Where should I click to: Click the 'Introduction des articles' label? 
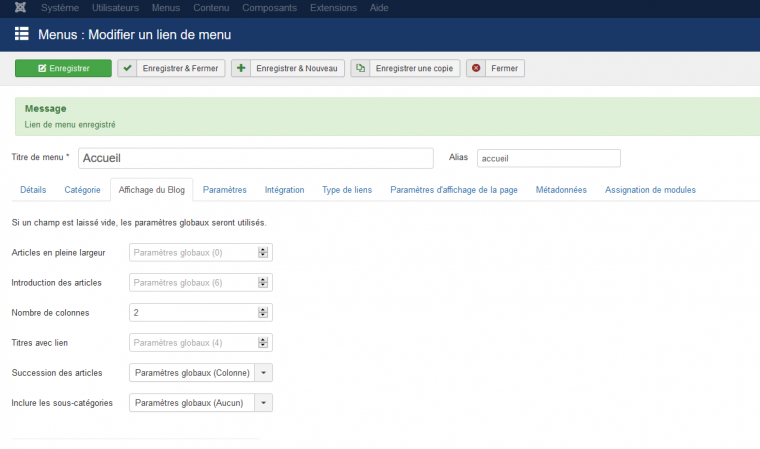coord(56,283)
